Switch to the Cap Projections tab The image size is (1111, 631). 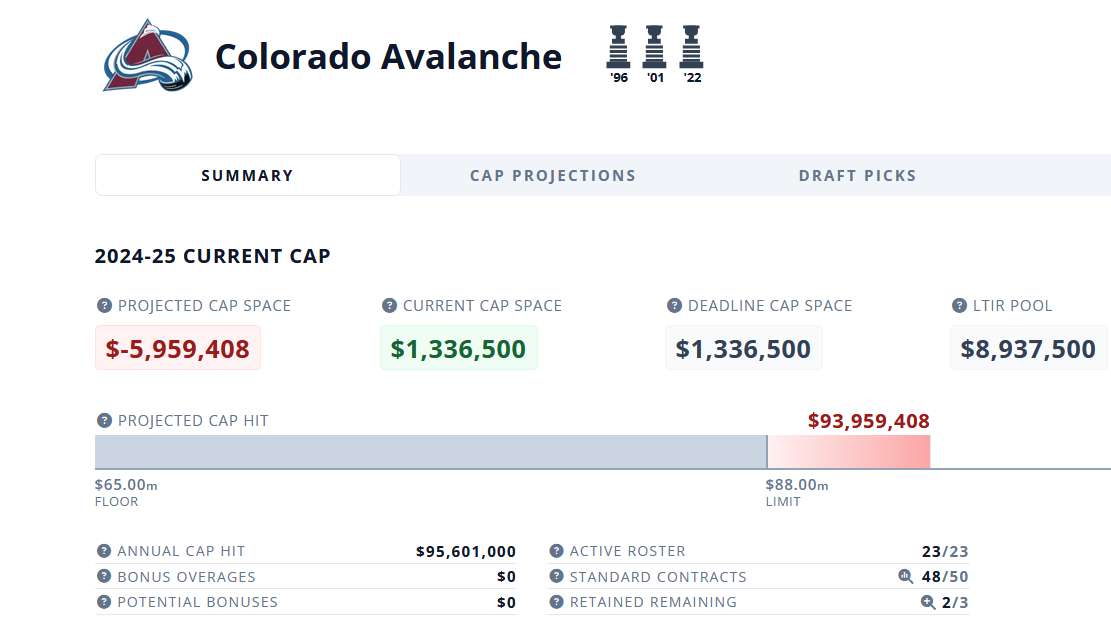(553, 176)
